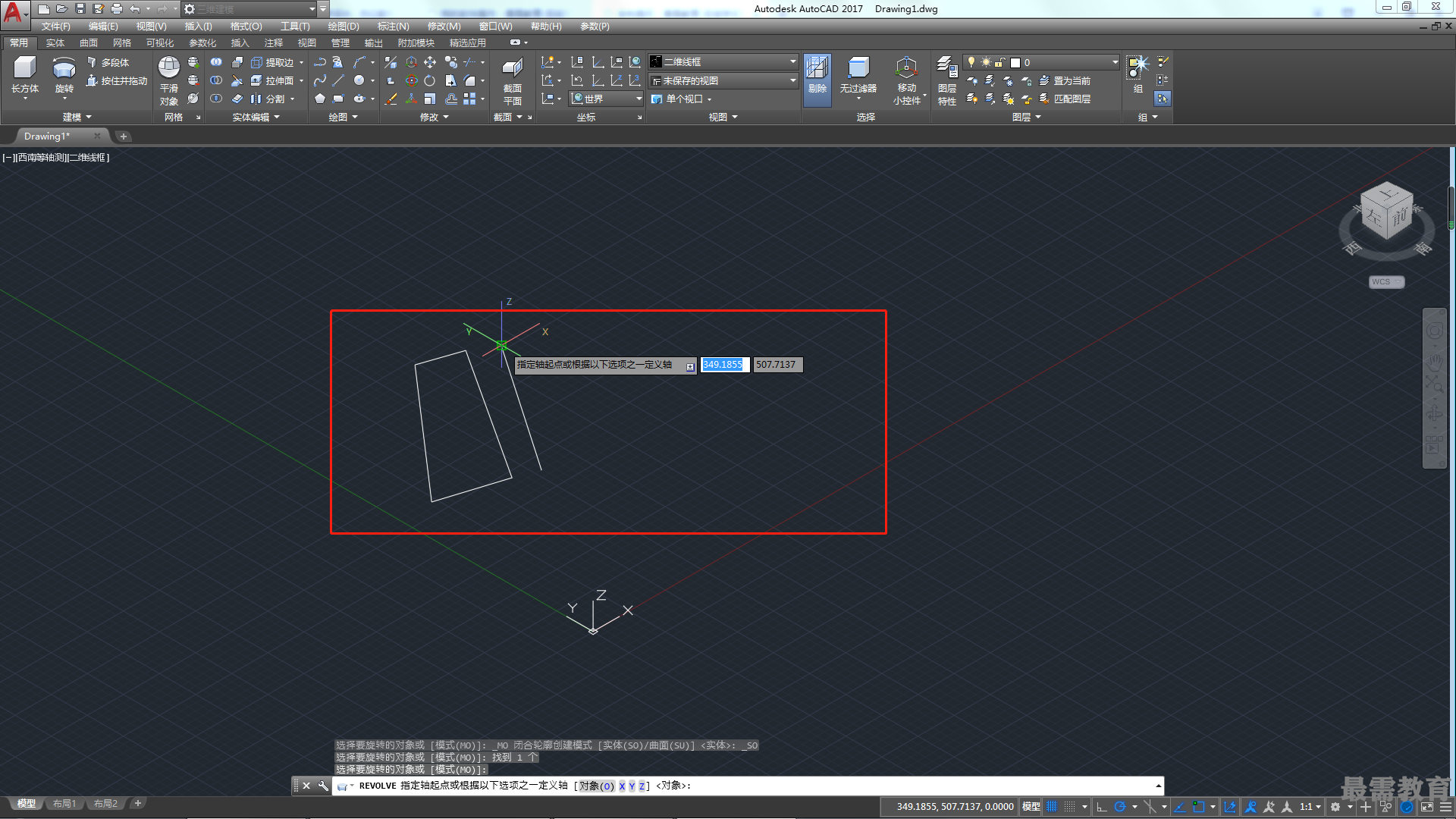This screenshot has width=1456, height=819.
Task: Expand the Draw (绘图) panel
Action: (x=343, y=117)
